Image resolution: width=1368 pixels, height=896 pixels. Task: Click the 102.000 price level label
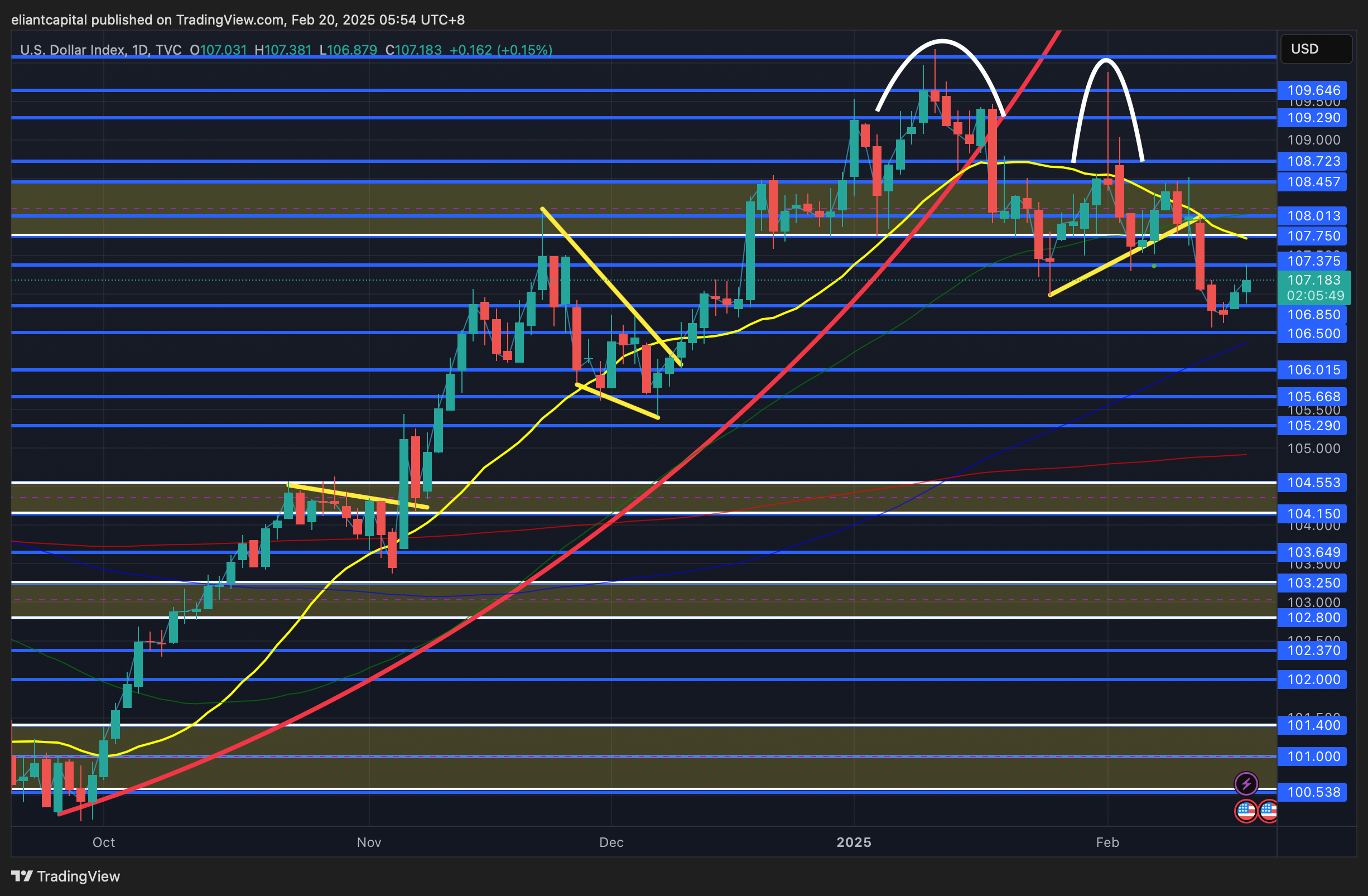click(1313, 680)
